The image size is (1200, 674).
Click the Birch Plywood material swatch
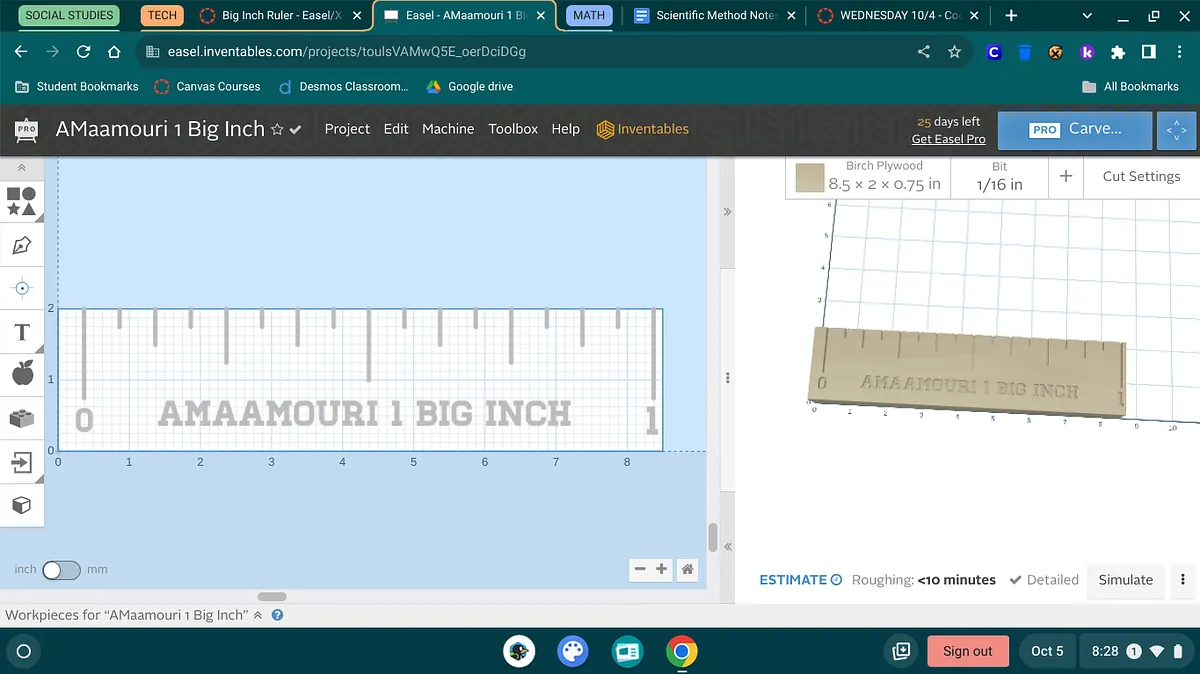tap(810, 178)
